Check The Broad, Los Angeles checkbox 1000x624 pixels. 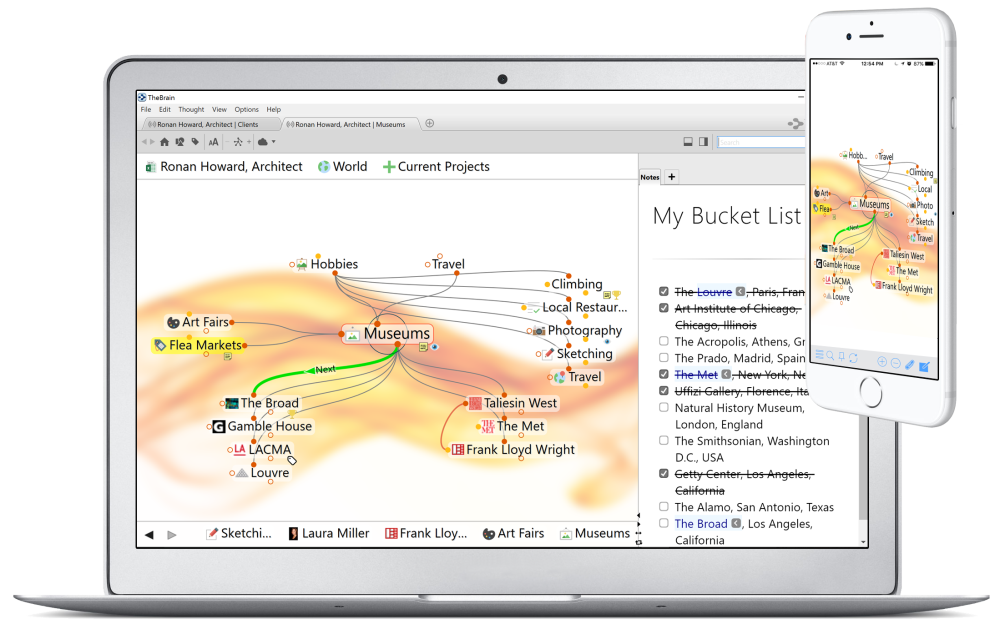664,523
